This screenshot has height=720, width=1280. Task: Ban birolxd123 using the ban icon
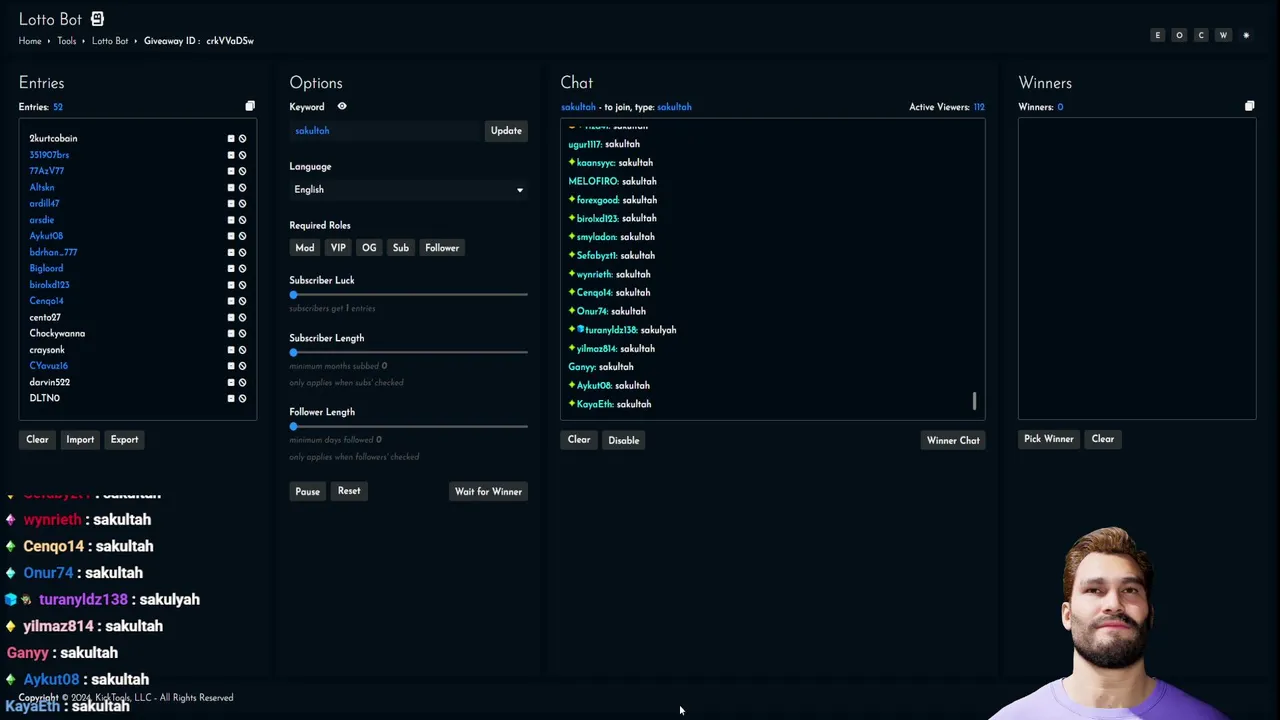(x=242, y=285)
